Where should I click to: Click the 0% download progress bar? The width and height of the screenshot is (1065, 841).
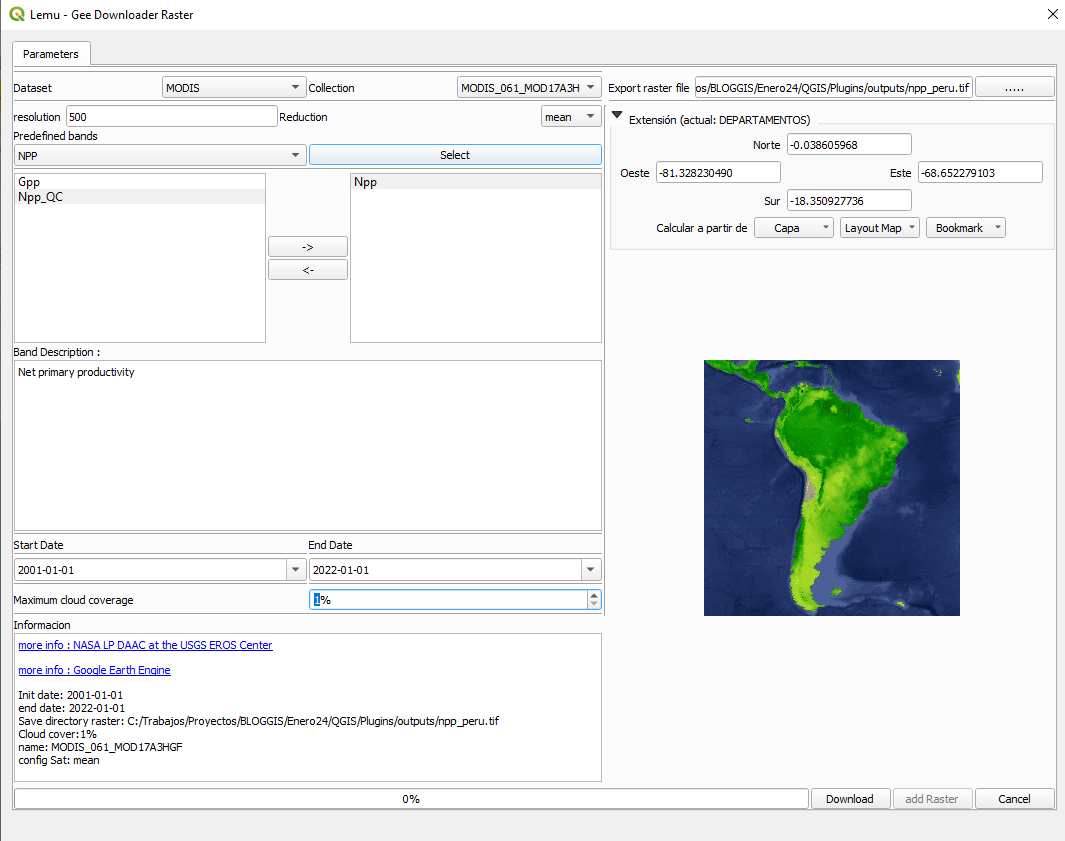(411, 799)
